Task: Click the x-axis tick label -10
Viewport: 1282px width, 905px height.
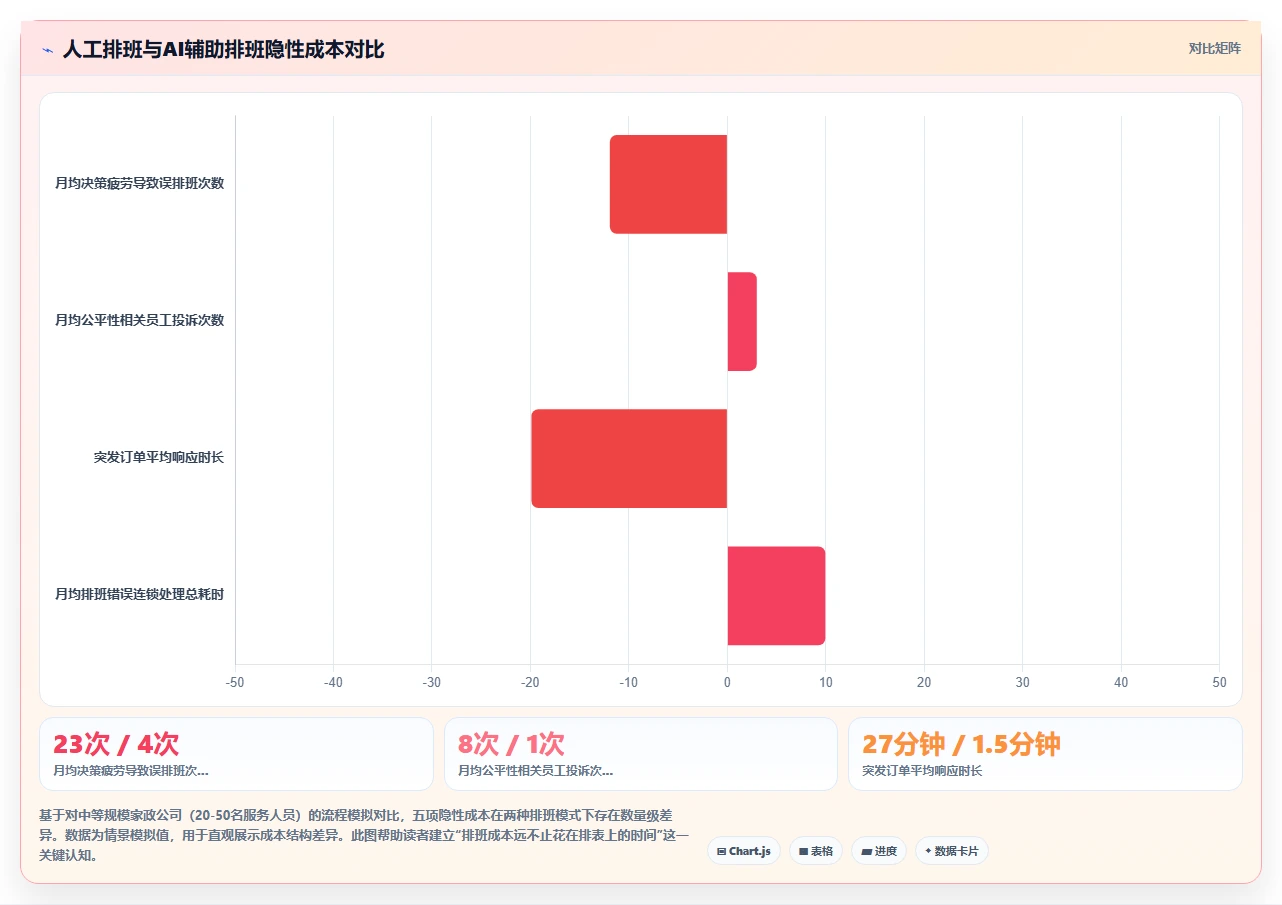Action: pos(629,682)
